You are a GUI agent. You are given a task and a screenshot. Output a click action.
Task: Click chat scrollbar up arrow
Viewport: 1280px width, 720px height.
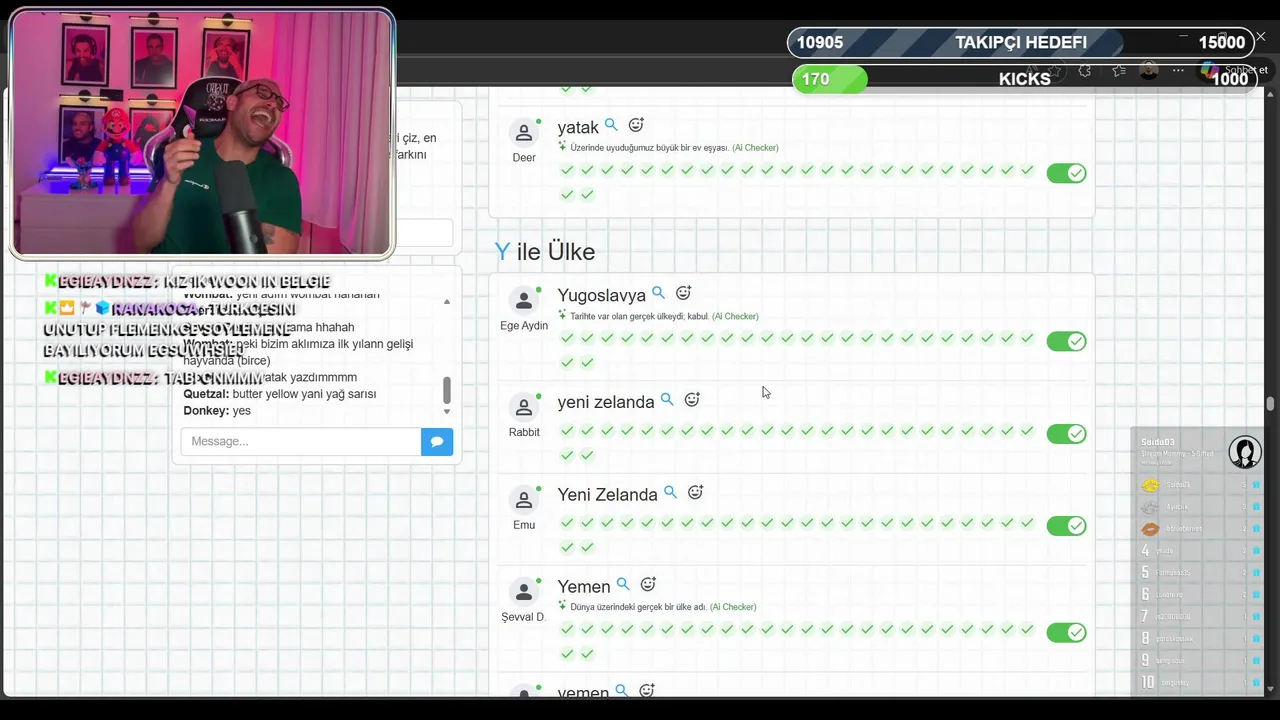[x=447, y=301]
